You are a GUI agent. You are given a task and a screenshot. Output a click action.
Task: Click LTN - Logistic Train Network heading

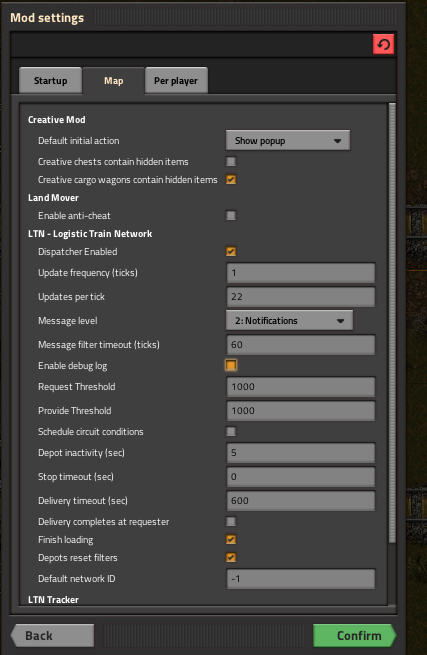[x=90, y=234]
